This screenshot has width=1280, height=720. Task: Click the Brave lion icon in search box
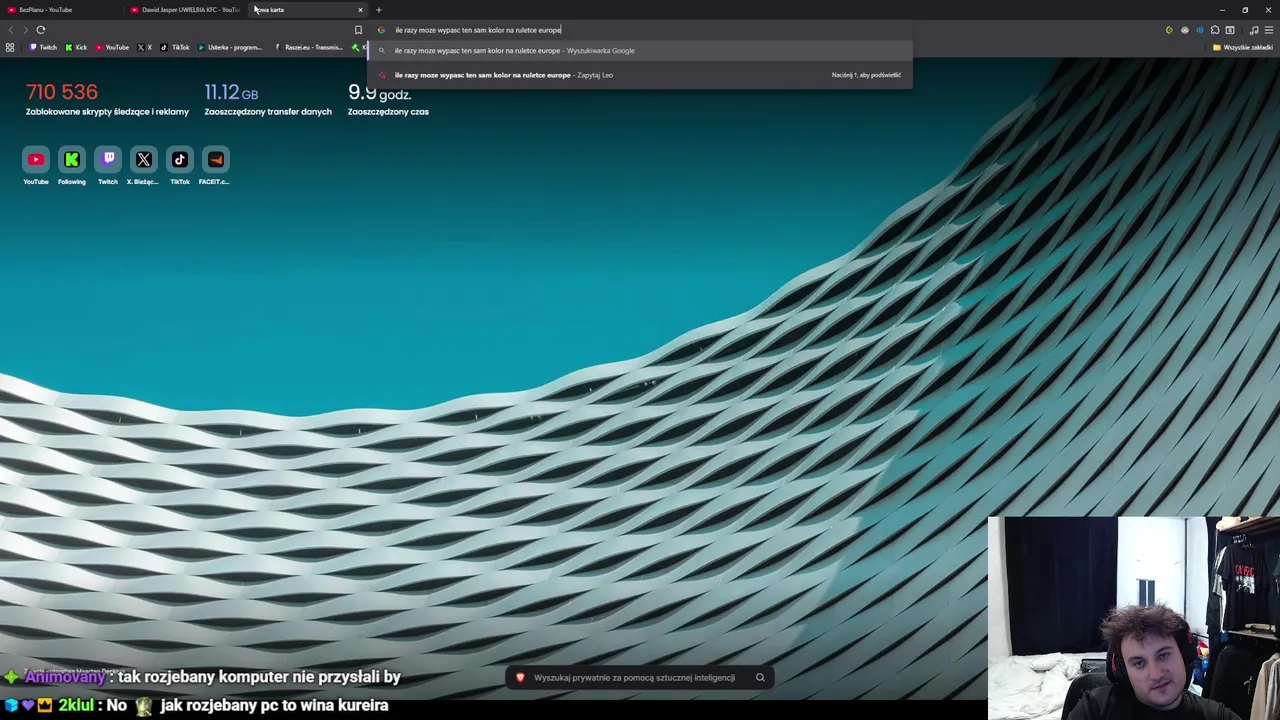(520, 678)
